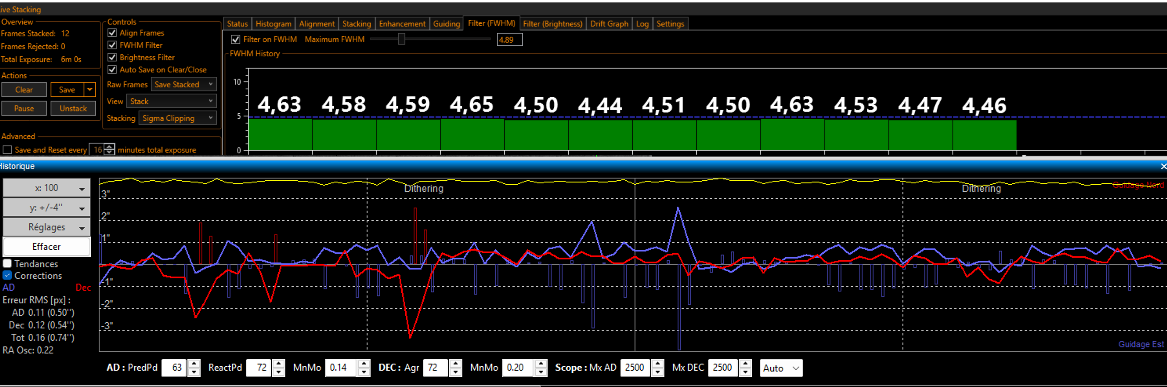Enable the Tendances checkbox
The width and height of the screenshot is (1167, 387).
pyautogui.click(x=7, y=263)
